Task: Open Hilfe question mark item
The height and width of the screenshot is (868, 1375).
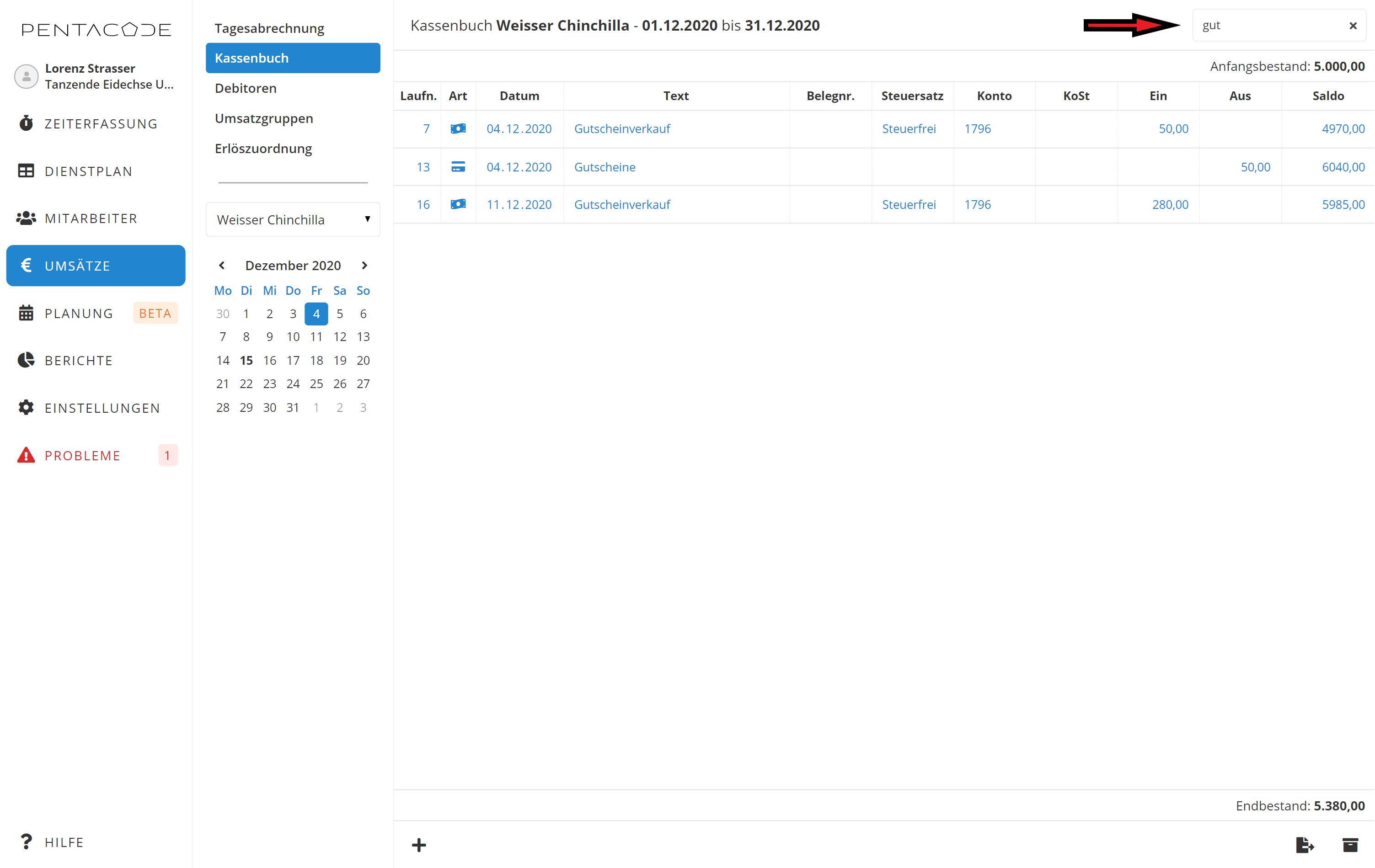Action: pos(64,842)
